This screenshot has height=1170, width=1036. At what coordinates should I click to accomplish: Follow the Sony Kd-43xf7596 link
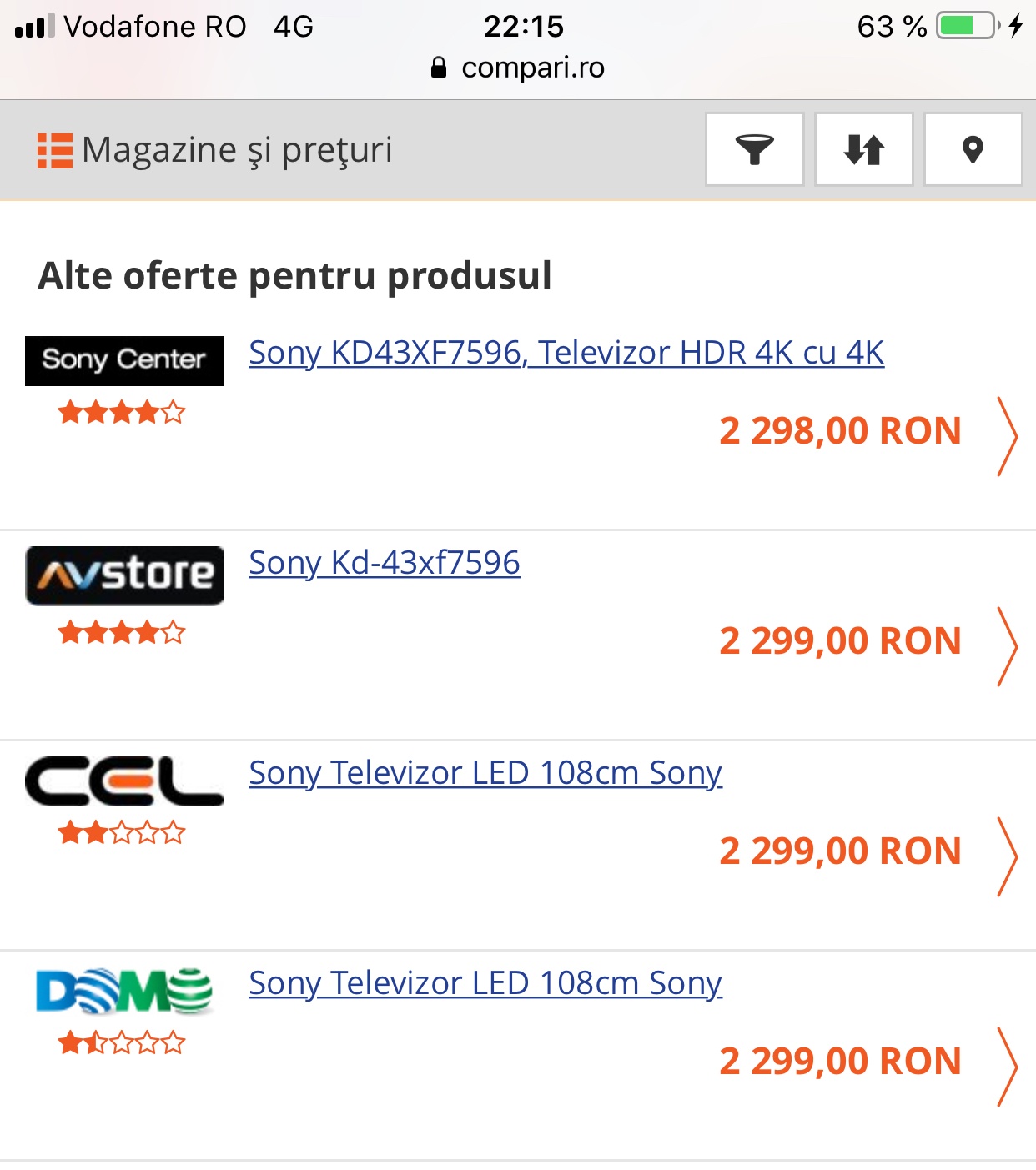(385, 563)
